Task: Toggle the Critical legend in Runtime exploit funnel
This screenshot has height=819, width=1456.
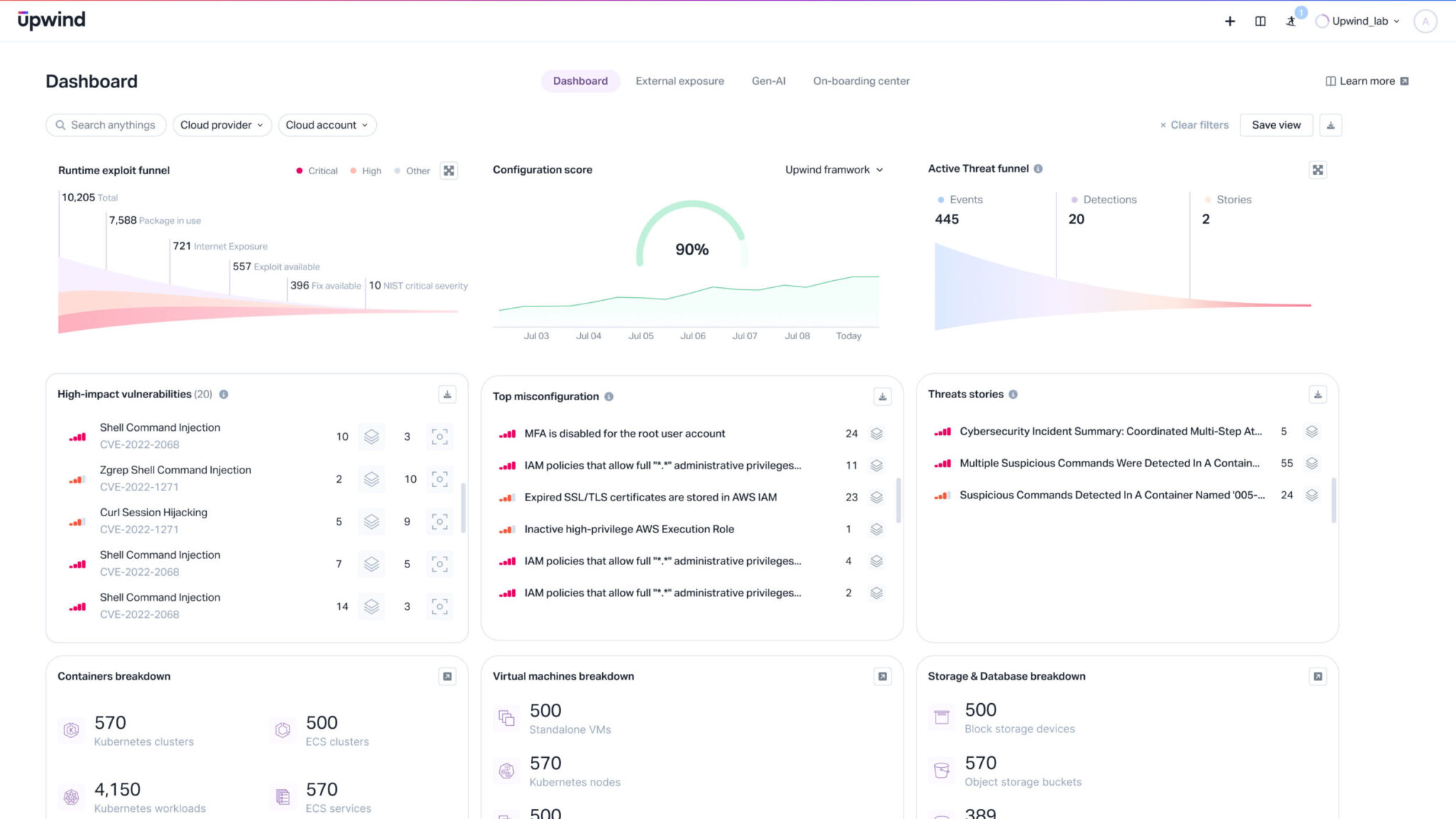Action: coord(317,171)
